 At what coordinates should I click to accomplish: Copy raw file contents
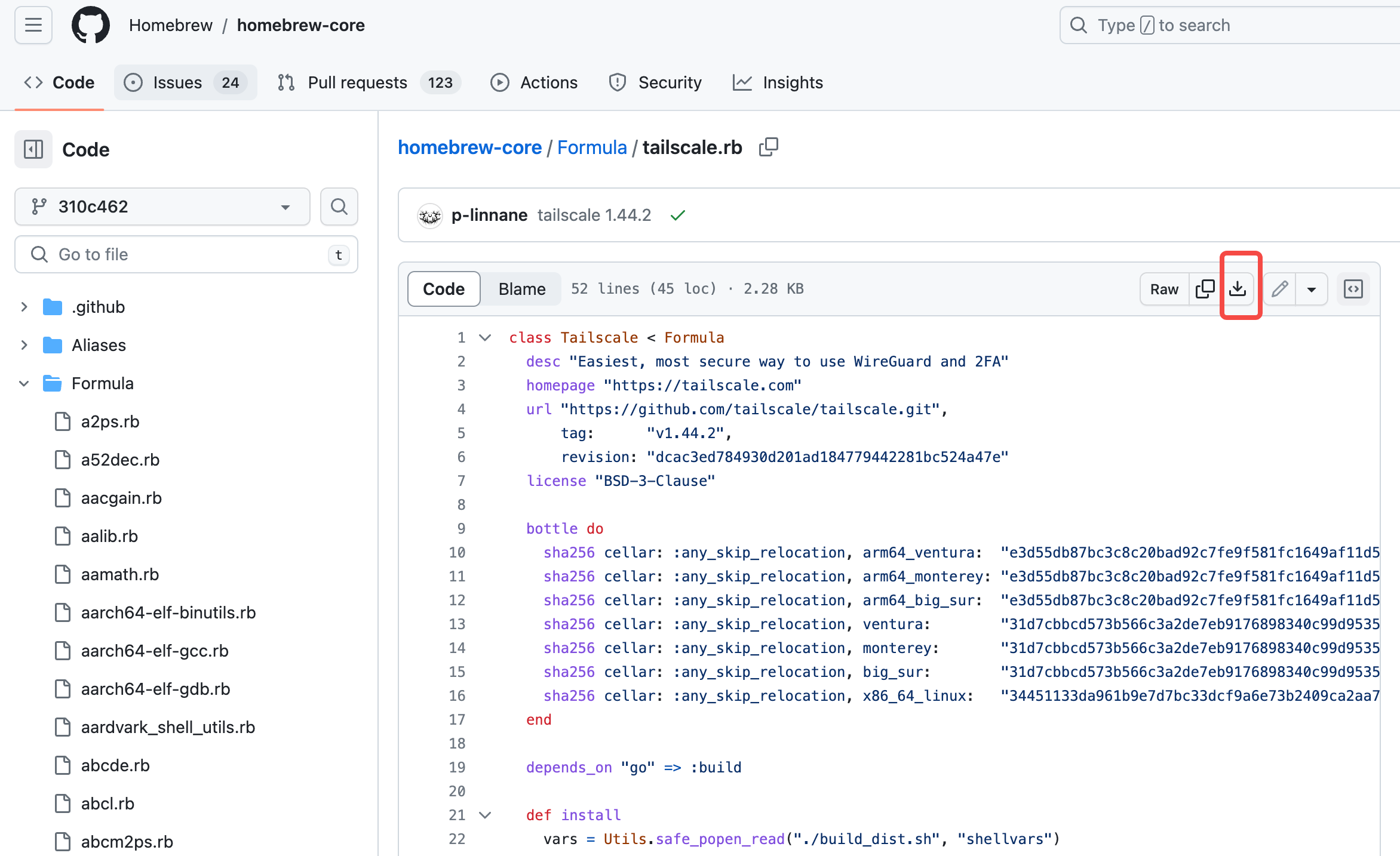(1205, 289)
